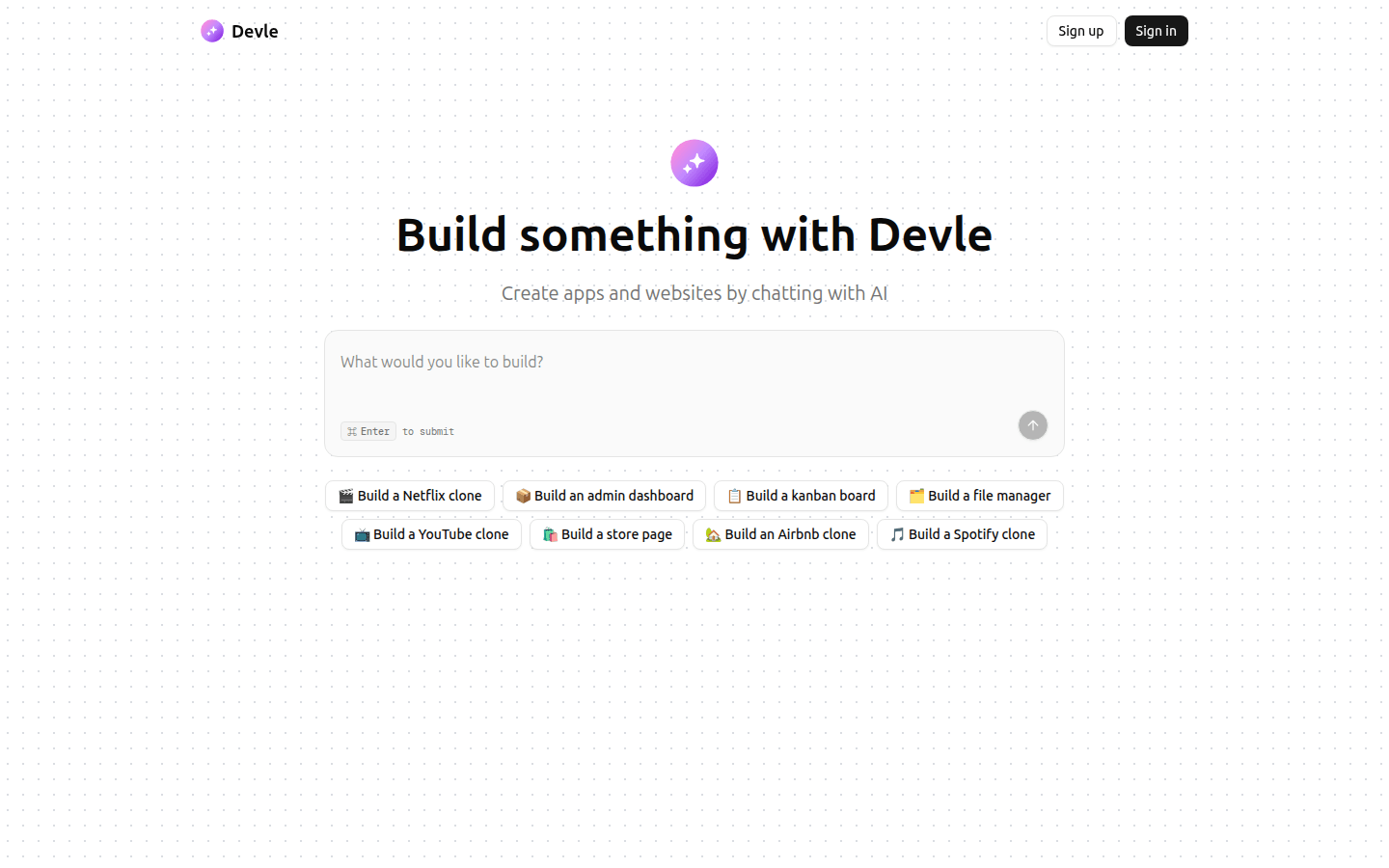Click the 'to submit' hint text

[428, 431]
